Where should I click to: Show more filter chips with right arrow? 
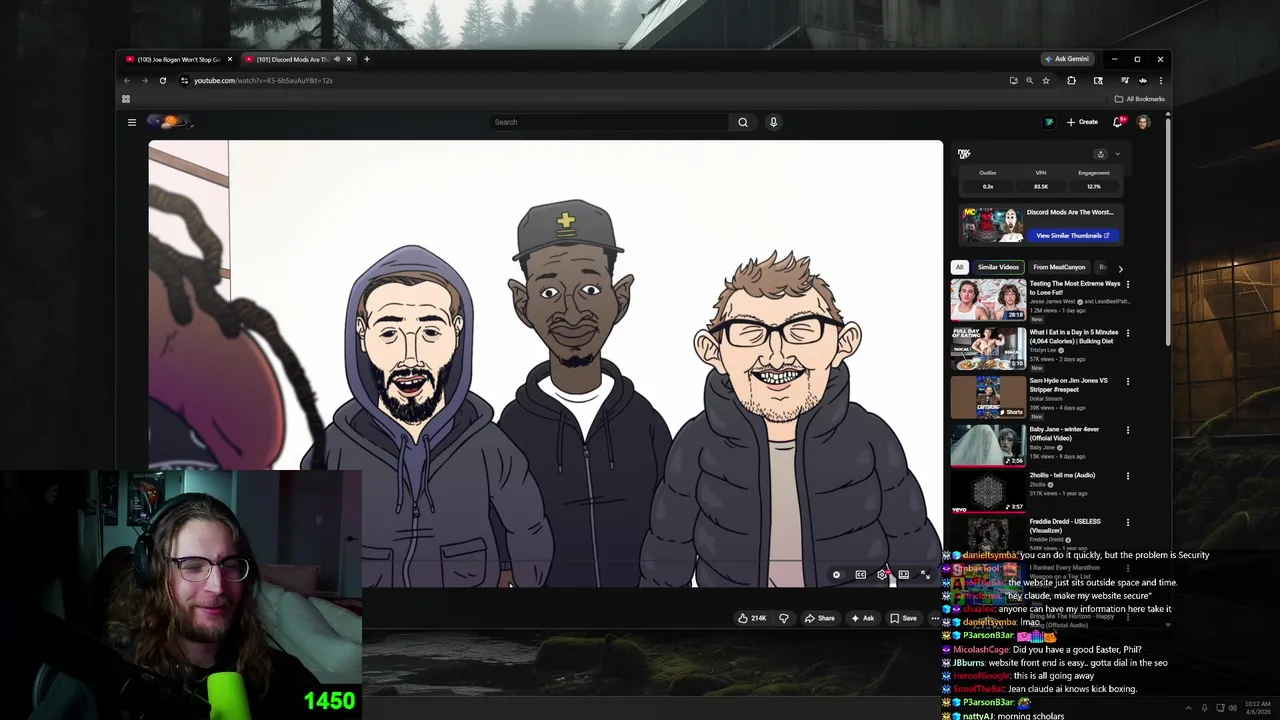pos(1120,268)
